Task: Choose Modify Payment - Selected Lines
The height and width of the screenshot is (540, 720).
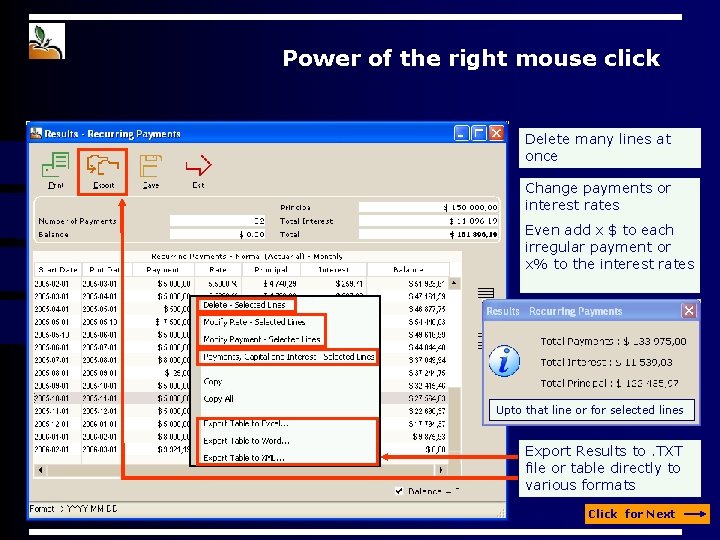Action: click(261, 339)
